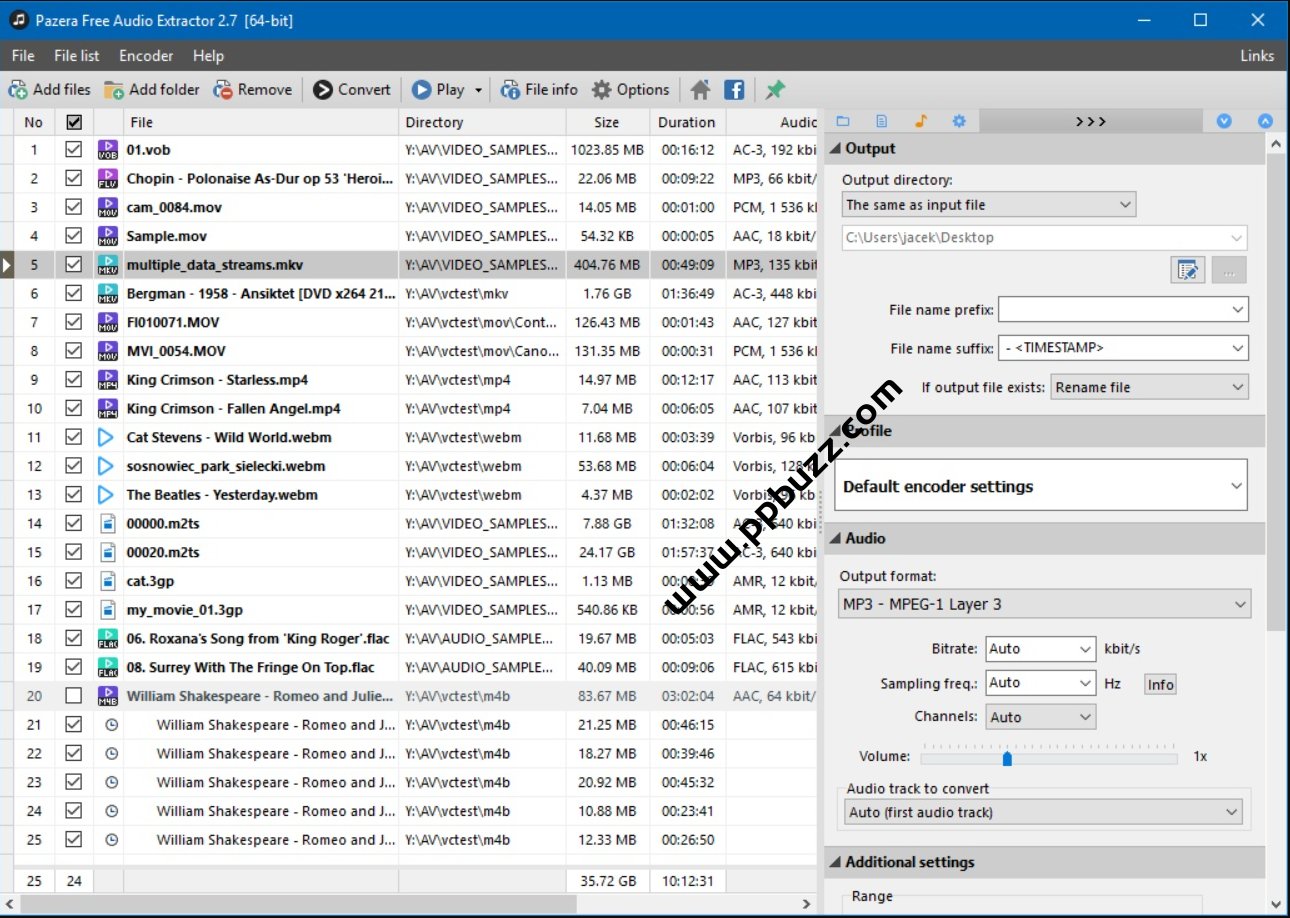Open the Output format dropdown
Image resolution: width=1290 pixels, height=918 pixels.
[1044, 604]
